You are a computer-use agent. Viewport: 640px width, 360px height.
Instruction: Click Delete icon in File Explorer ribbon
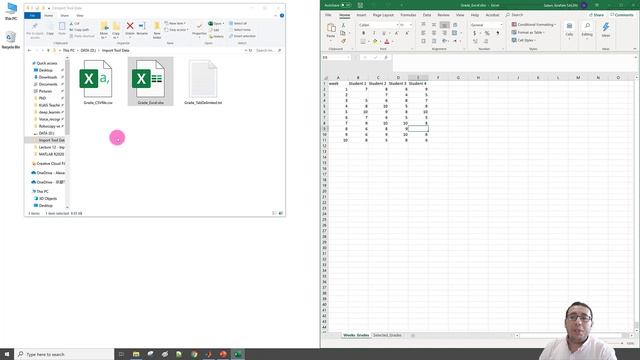[x=130, y=27]
